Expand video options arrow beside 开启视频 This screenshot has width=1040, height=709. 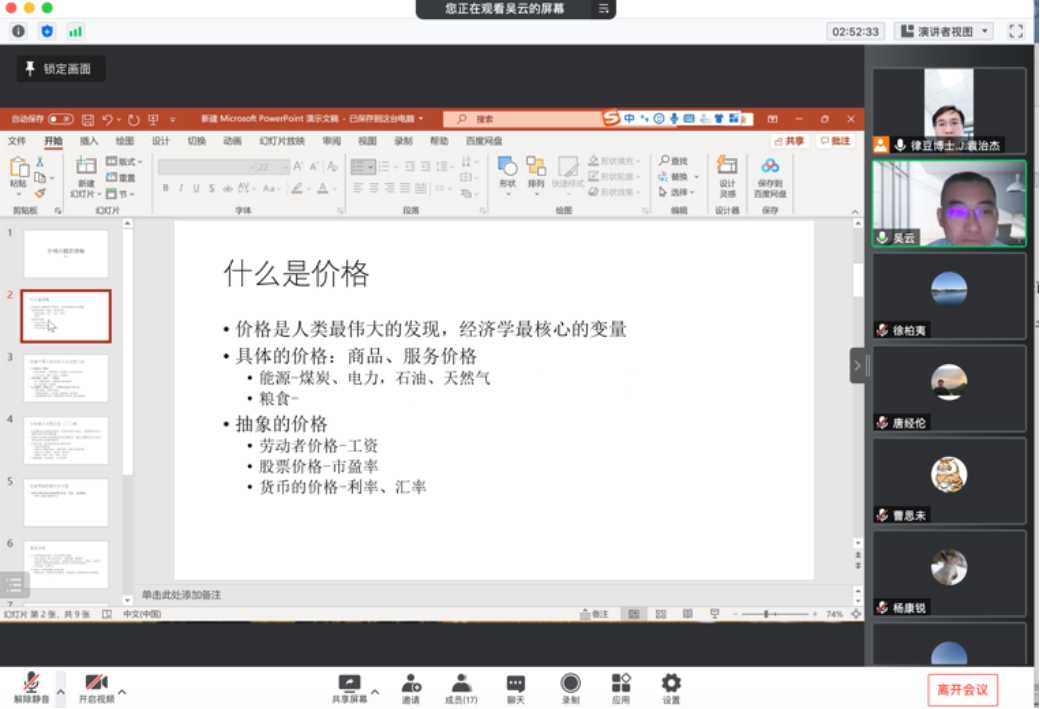tap(122, 691)
